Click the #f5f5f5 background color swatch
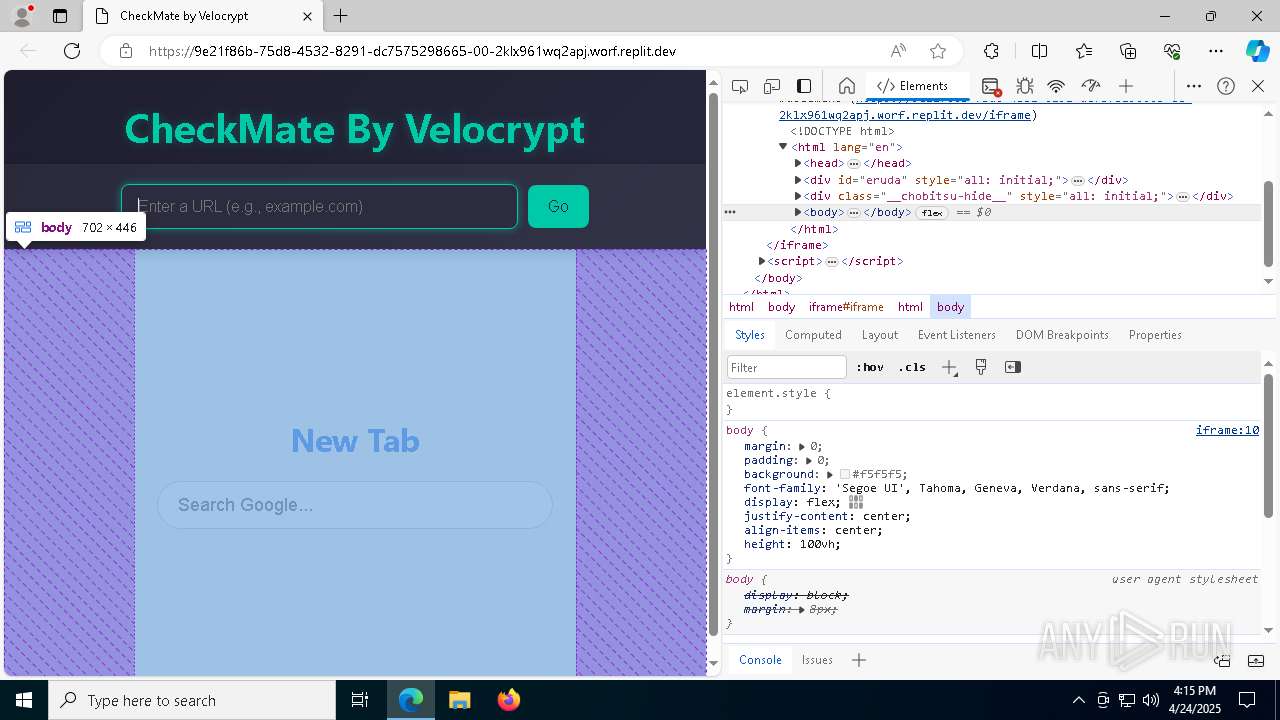The width and height of the screenshot is (1280, 720). (845, 474)
